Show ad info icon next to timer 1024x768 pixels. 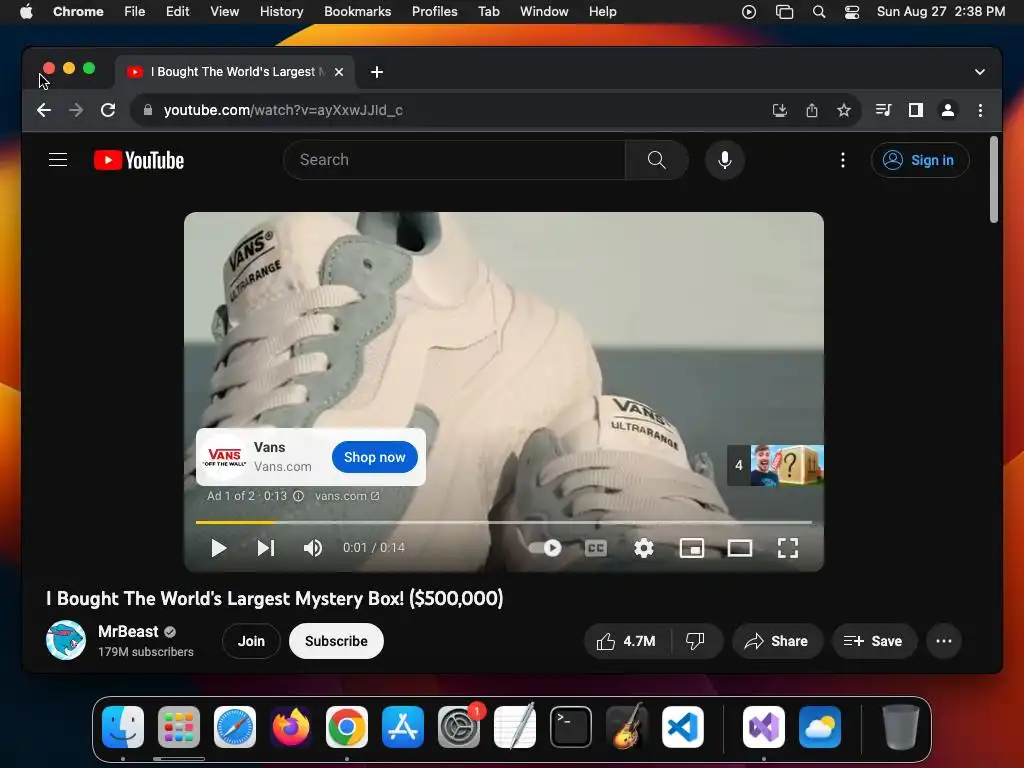pyautogui.click(x=298, y=496)
